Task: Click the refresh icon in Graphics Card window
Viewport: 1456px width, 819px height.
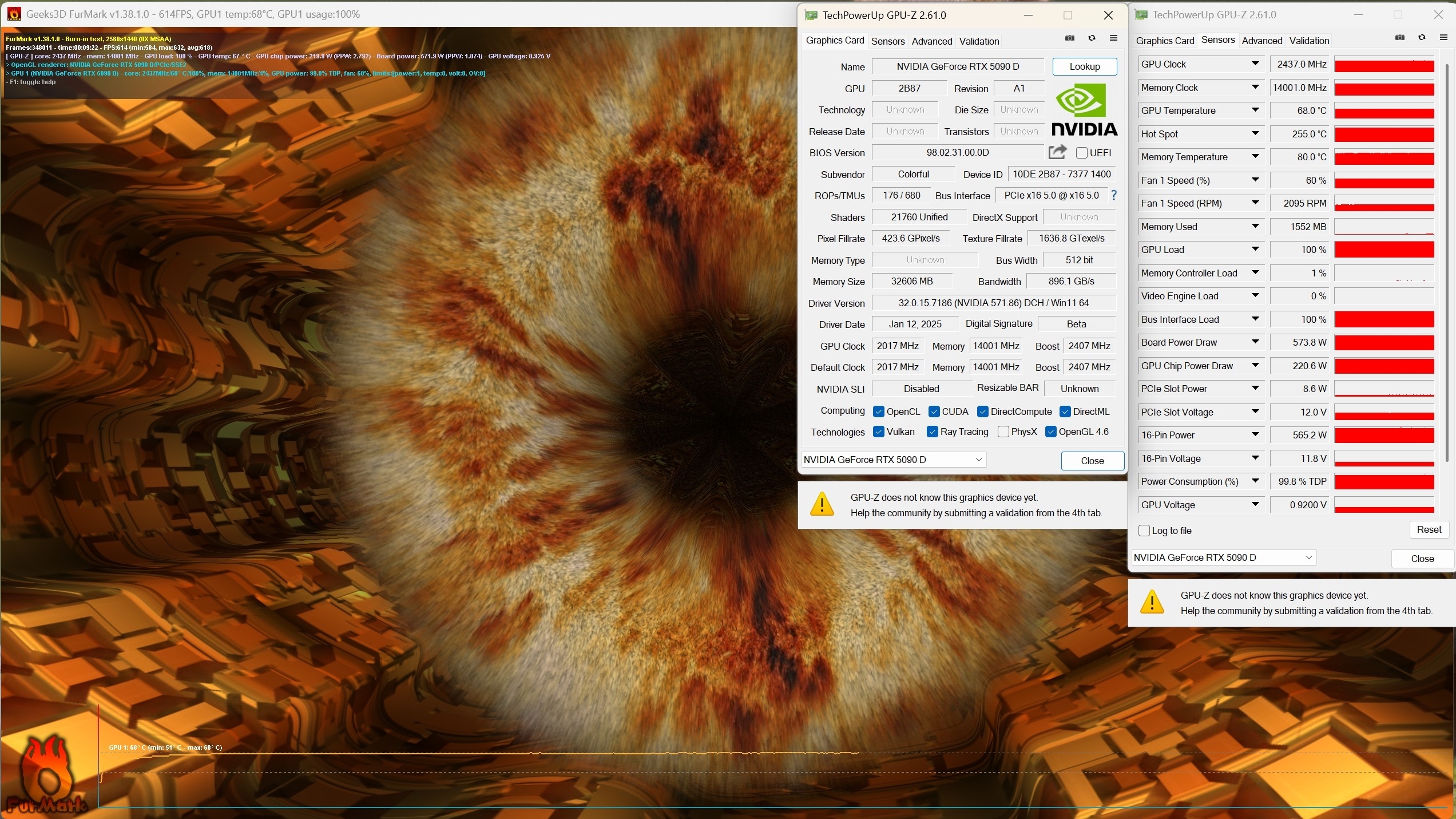Action: 1092,38
